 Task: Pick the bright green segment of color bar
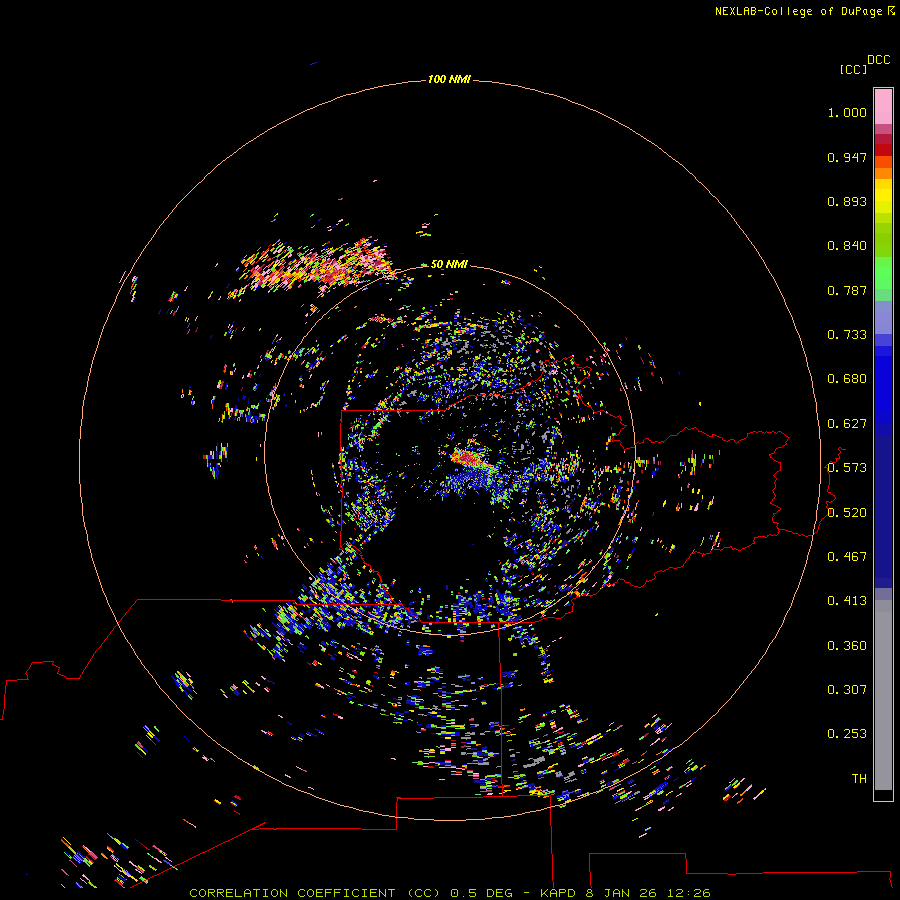click(x=883, y=273)
